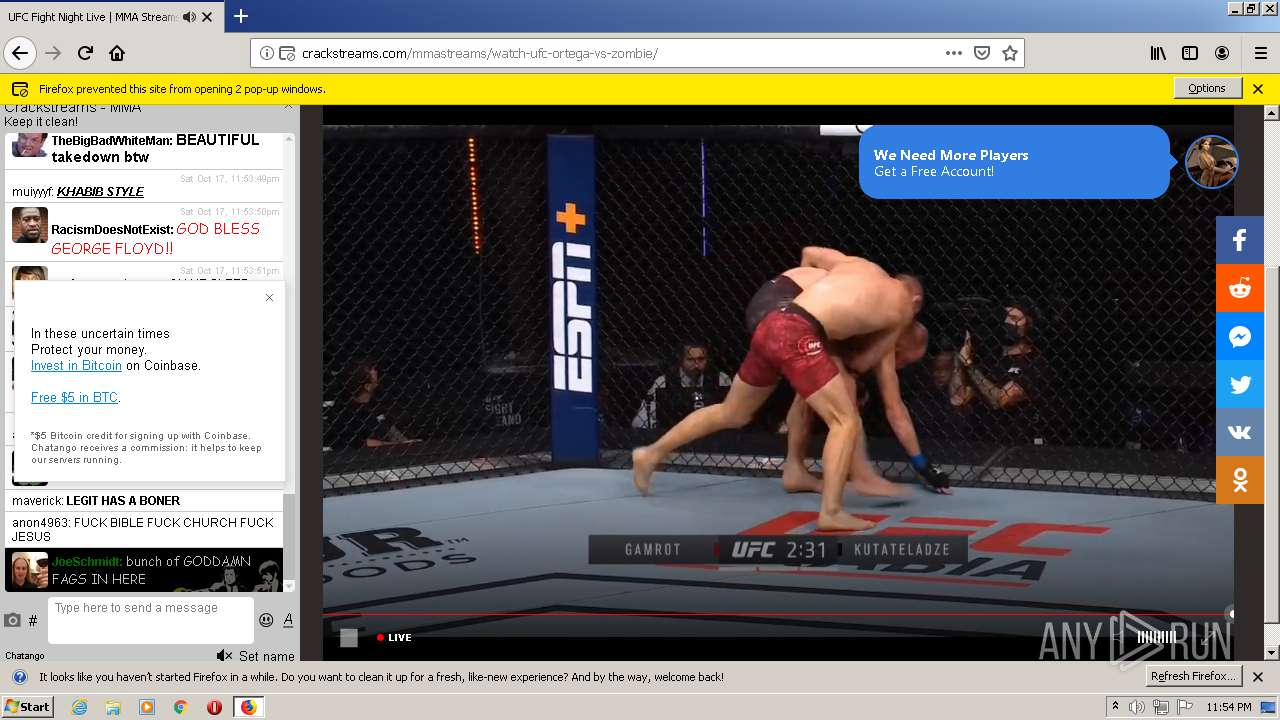The image size is (1280, 720).
Task: Show hidden system tray icons
Action: 1115,707
